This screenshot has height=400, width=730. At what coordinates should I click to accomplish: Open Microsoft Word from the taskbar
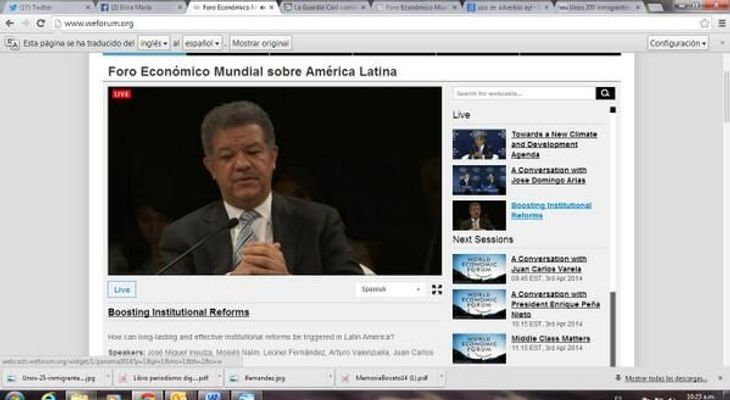click(212, 396)
